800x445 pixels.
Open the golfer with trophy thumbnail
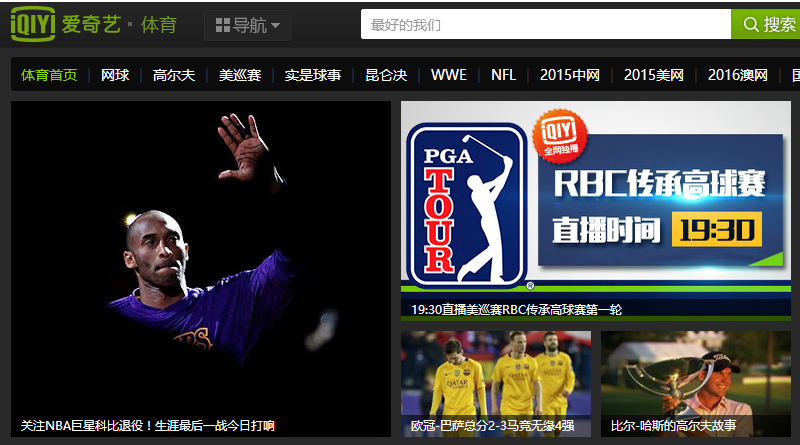696,384
